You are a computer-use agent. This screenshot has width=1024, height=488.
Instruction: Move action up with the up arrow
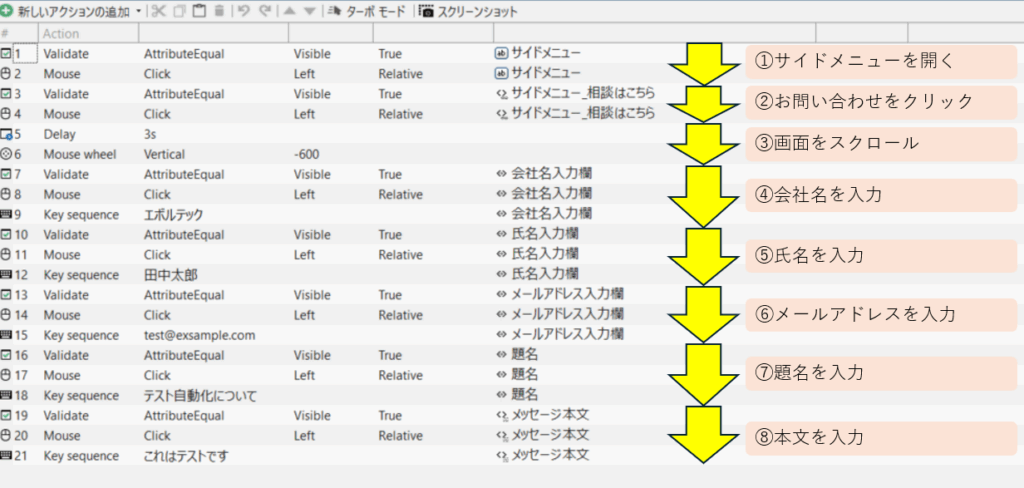[290, 11]
